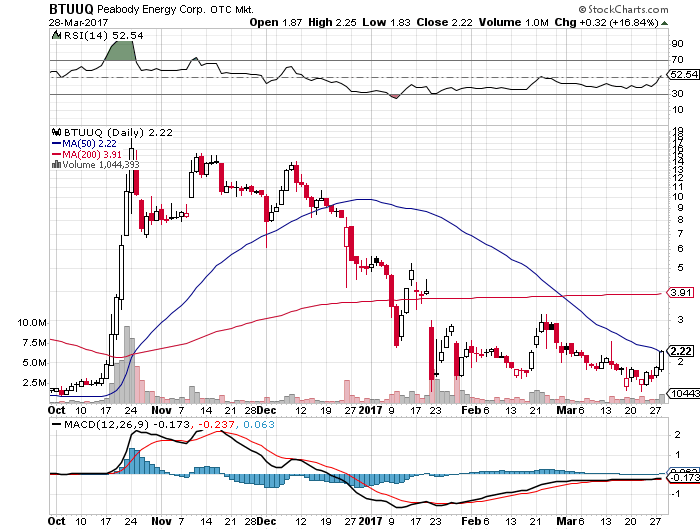Click the green up-arrow change indicator
This screenshot has height=530, width=700.
pos(664,23)
